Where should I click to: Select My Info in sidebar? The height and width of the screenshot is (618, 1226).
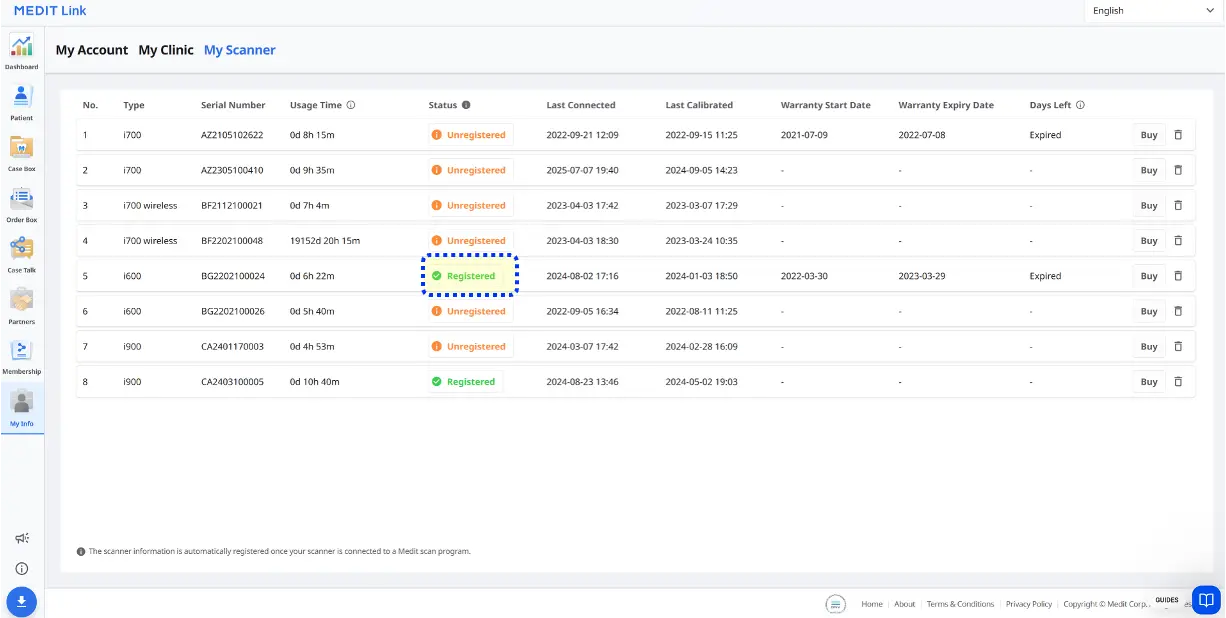(x=21, y=408)
